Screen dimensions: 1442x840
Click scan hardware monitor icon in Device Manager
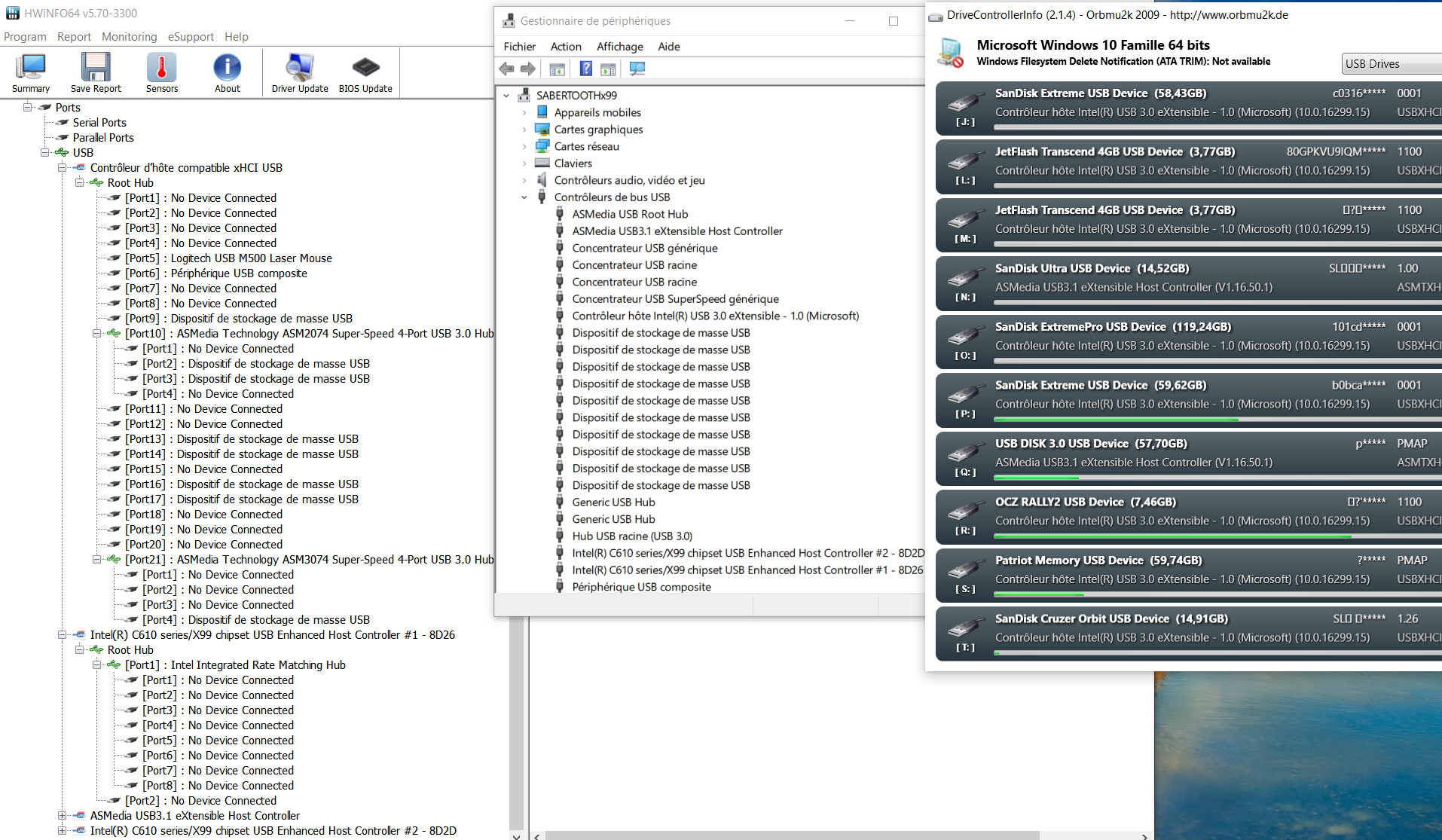click(x=637, y=69)
